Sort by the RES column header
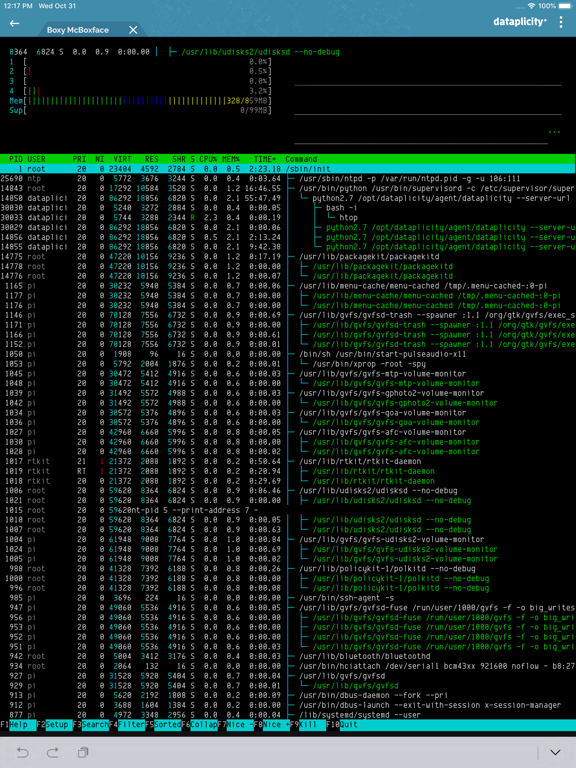The height and width of the screenshot is (768, 576). pos(152,159)
